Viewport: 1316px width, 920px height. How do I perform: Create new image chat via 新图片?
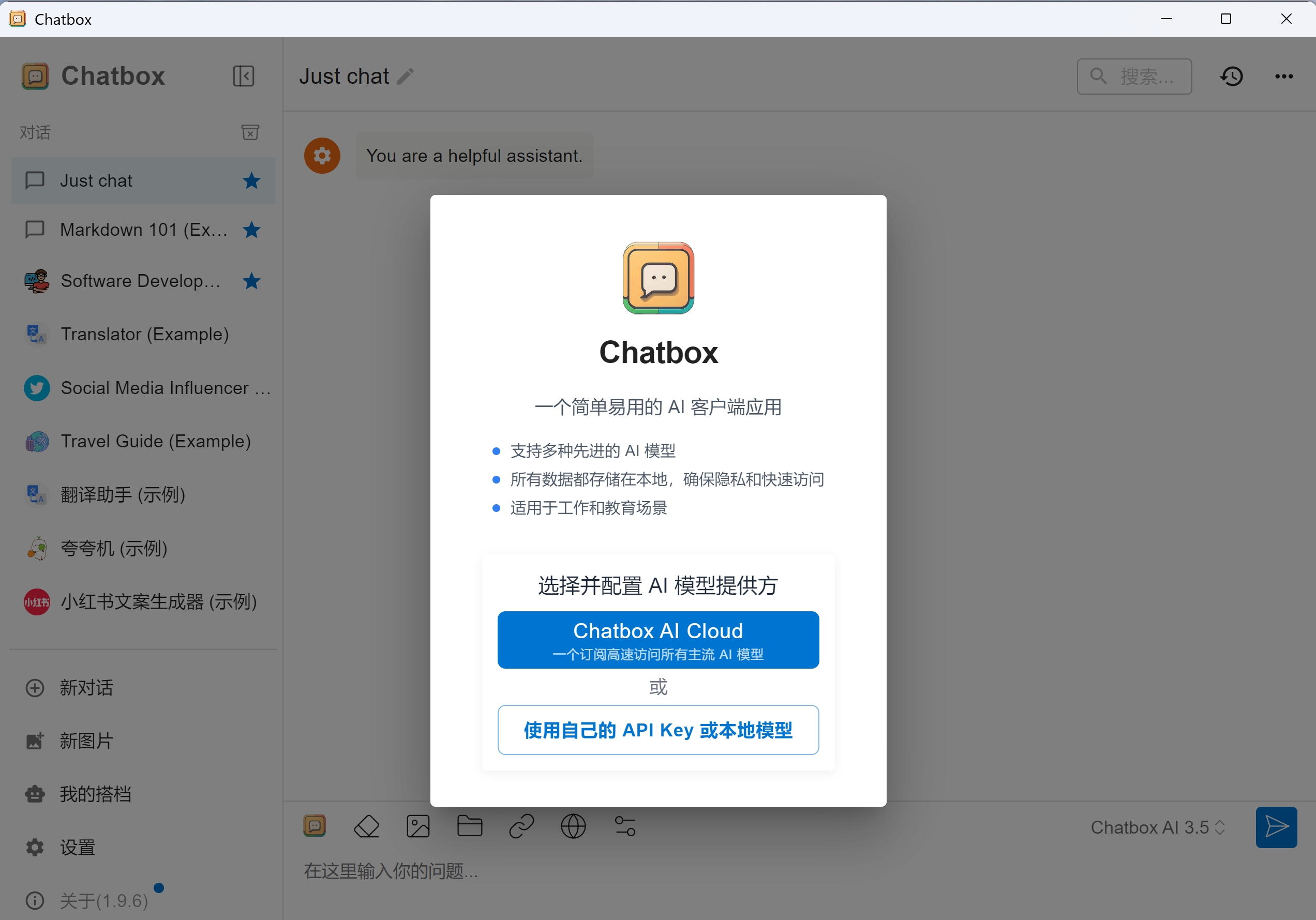tap(143, 741)
